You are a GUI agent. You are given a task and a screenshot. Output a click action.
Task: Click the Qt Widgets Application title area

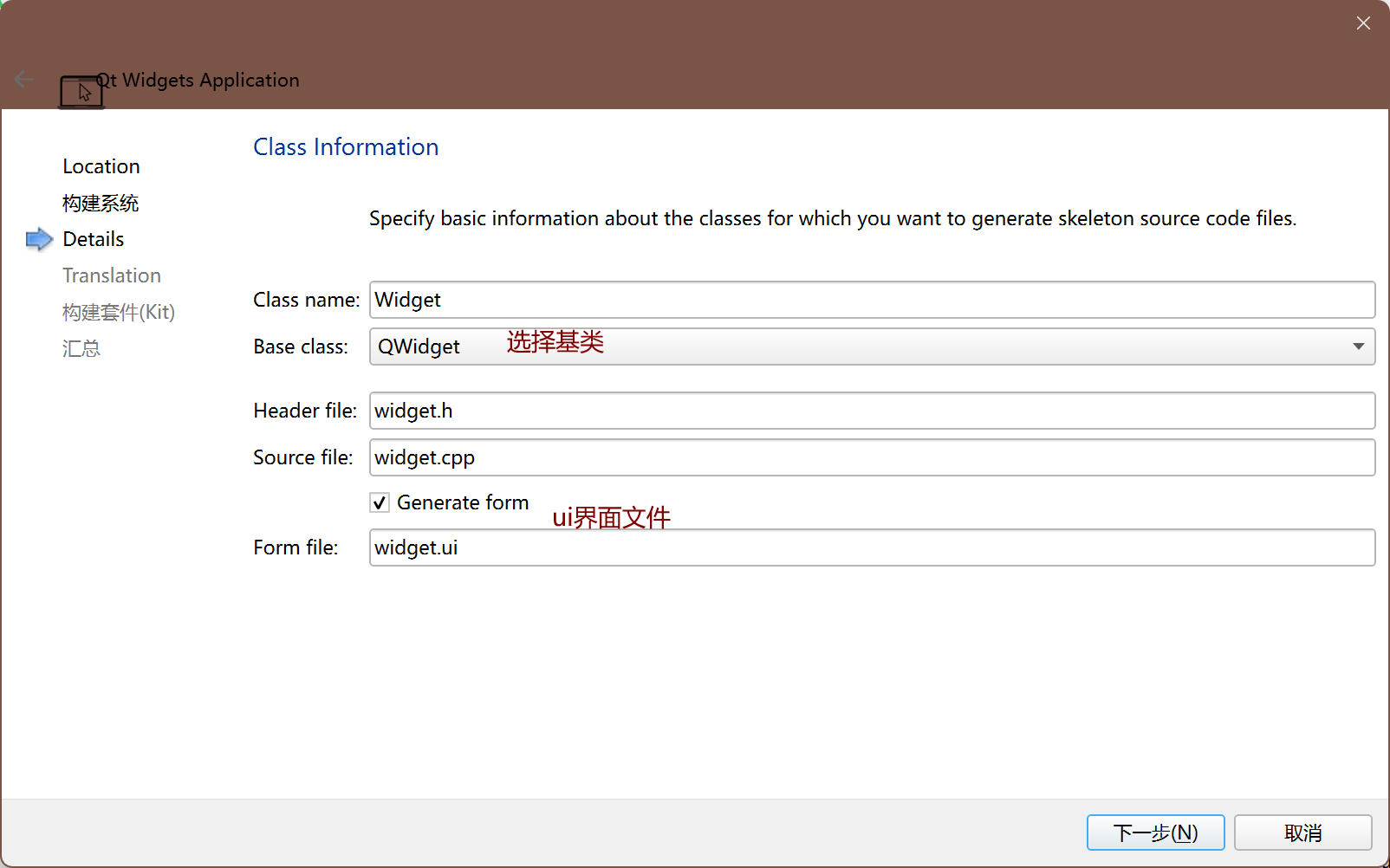198,80
